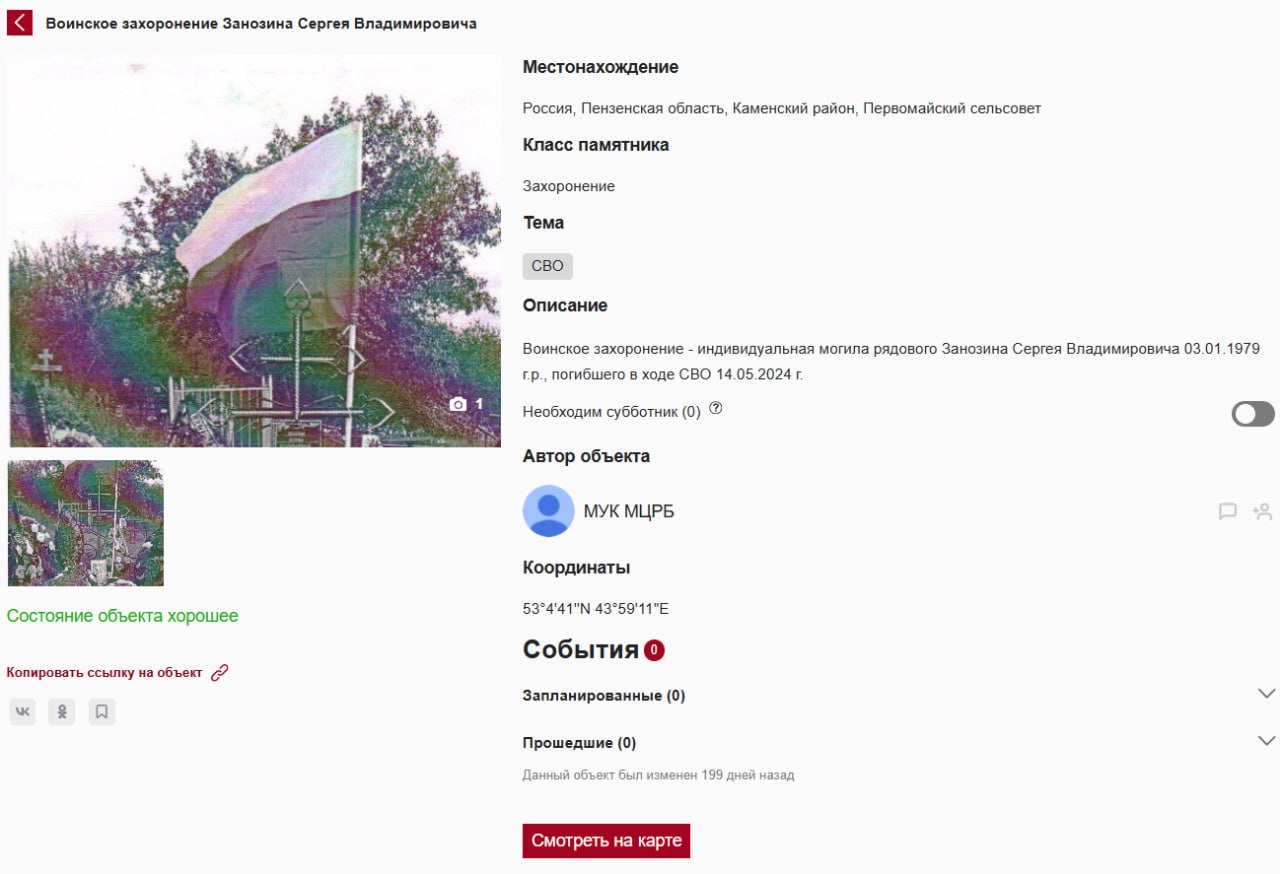Click the back arrow icon
This screenshot has width=1280, height=874.
click(20, 22)
